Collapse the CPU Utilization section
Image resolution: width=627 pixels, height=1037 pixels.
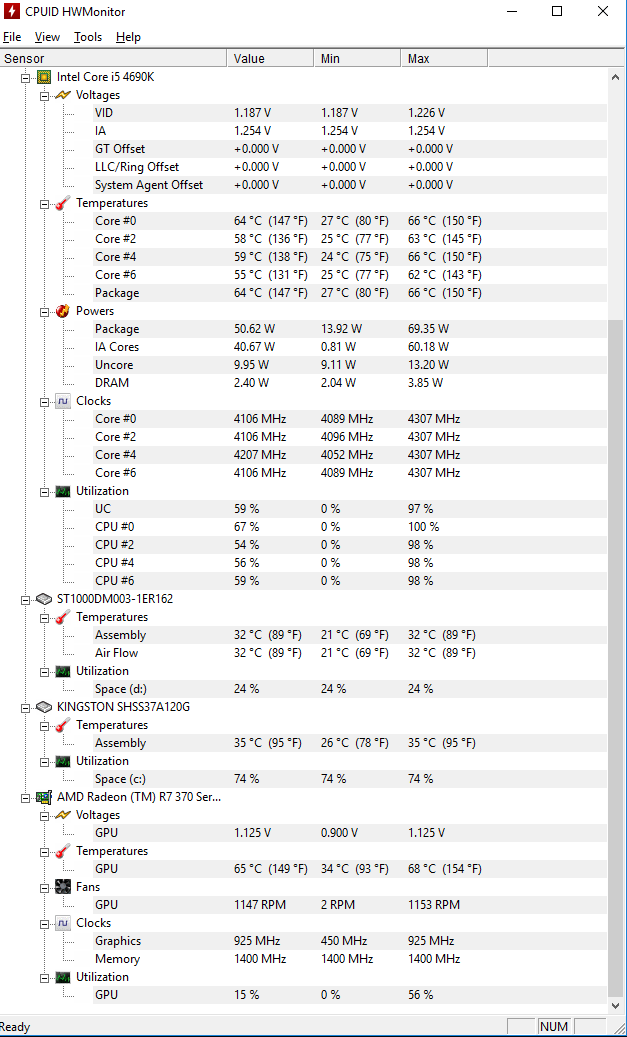pos(44,491)
